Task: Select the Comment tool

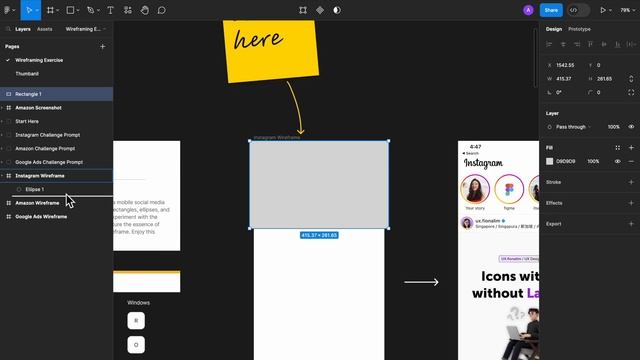Action: coord(162,10)
